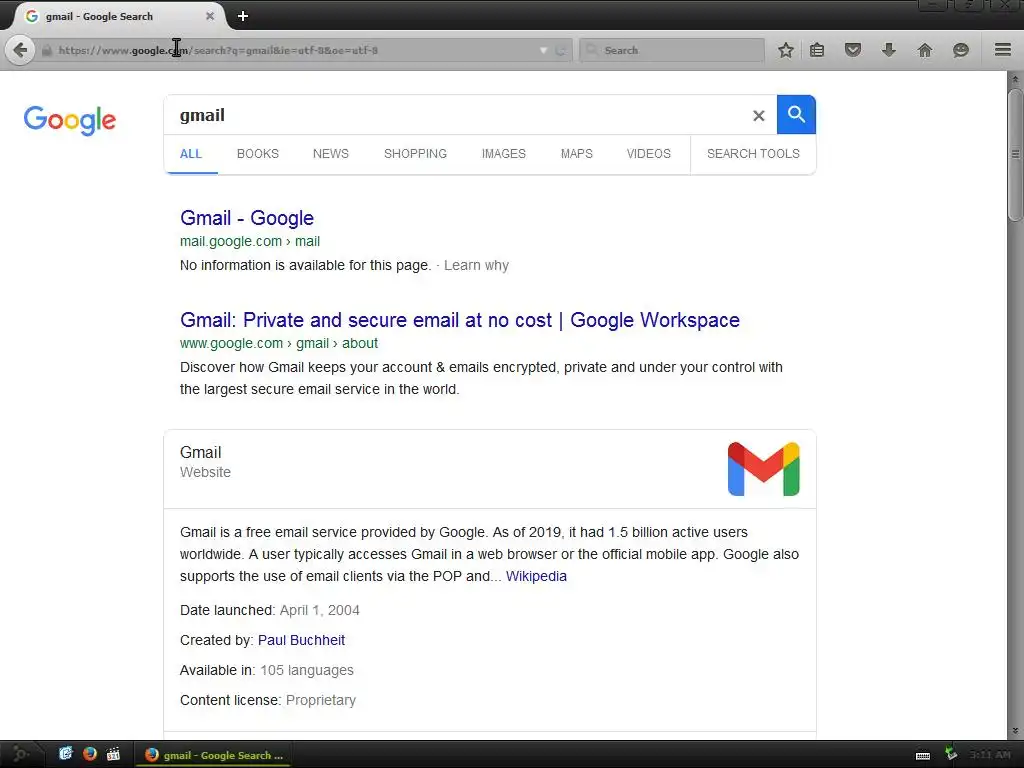Open the bookmarks list icon
This screenshot has height=768, width=1024.
click(817, 50)
